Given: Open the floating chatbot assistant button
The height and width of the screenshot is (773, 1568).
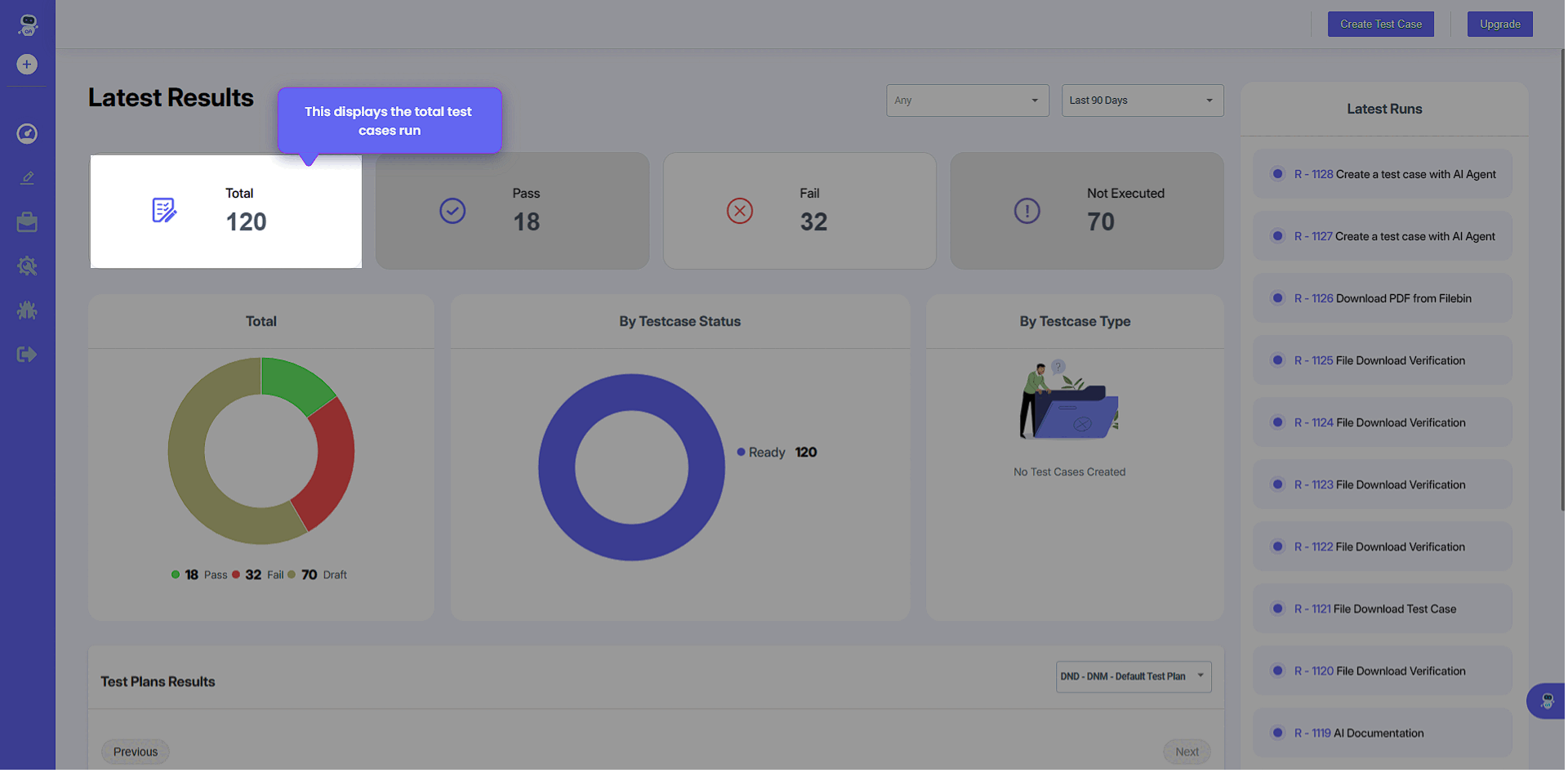Looking at the screenshot, I should pos(1546,701).
